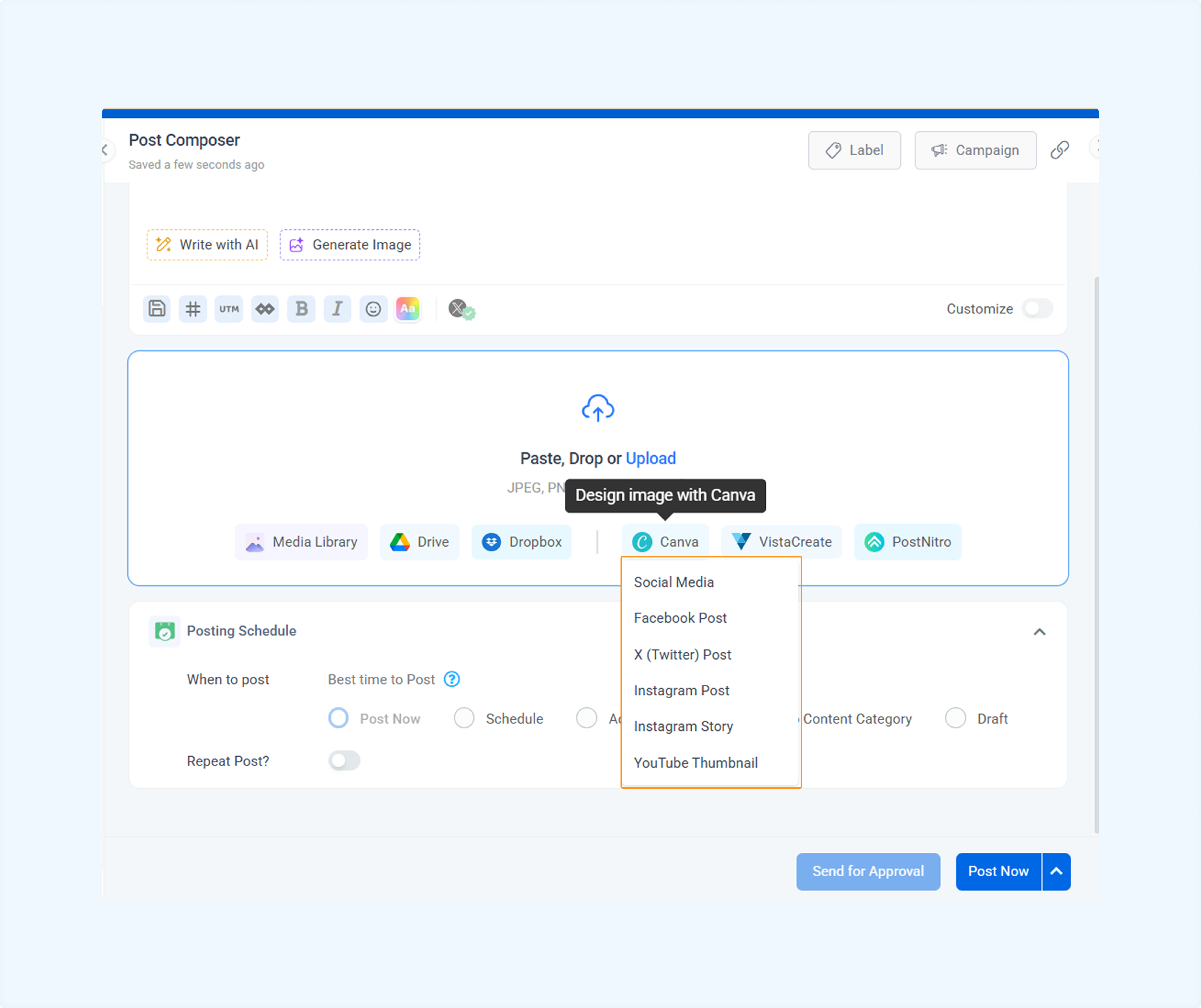Click the Upload link
Image resolution: width=1201 pixels, height=1008 pixels.
pos(651,459)
